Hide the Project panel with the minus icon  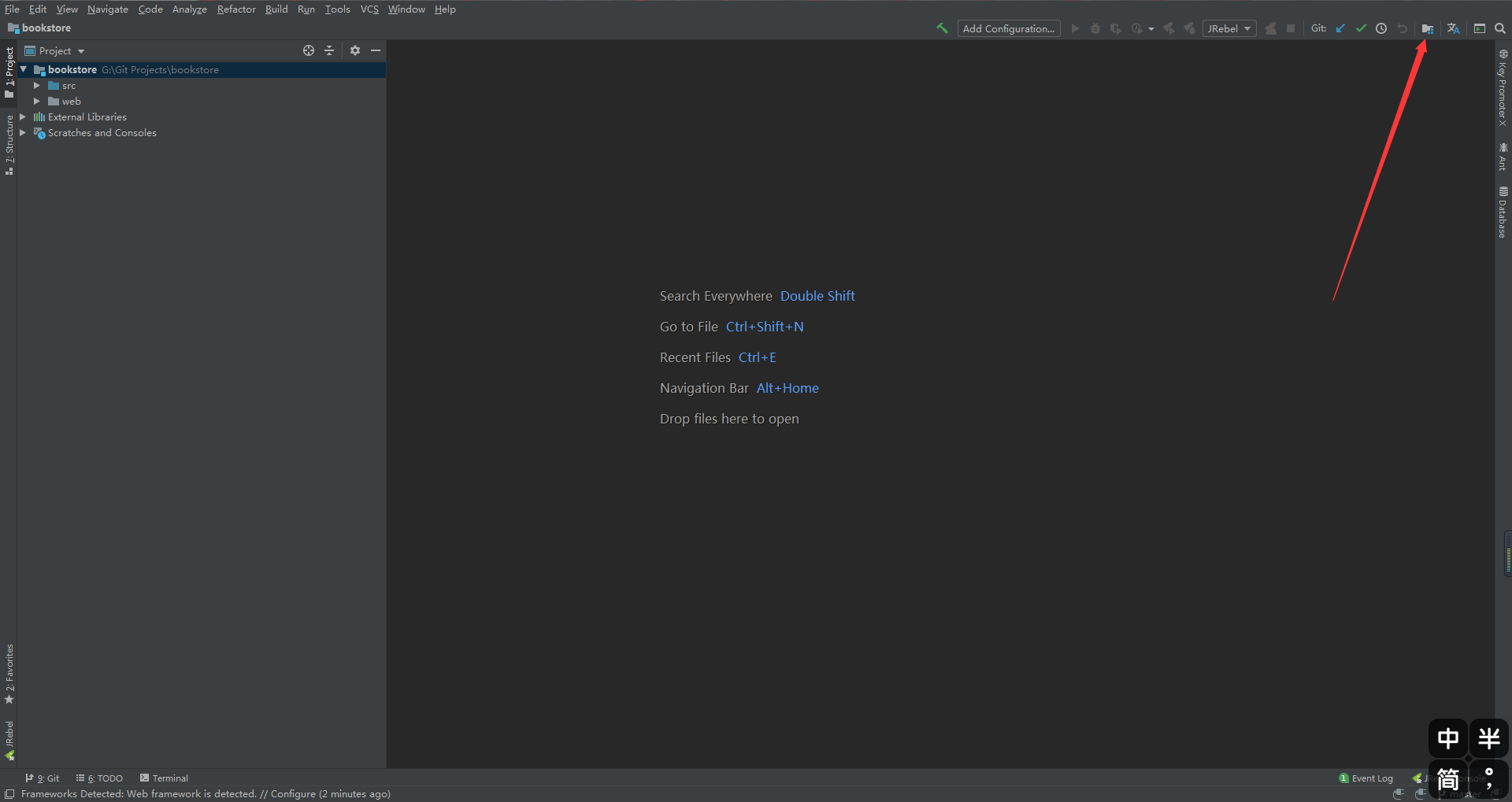pyautogui.click(x=376, y=50)
